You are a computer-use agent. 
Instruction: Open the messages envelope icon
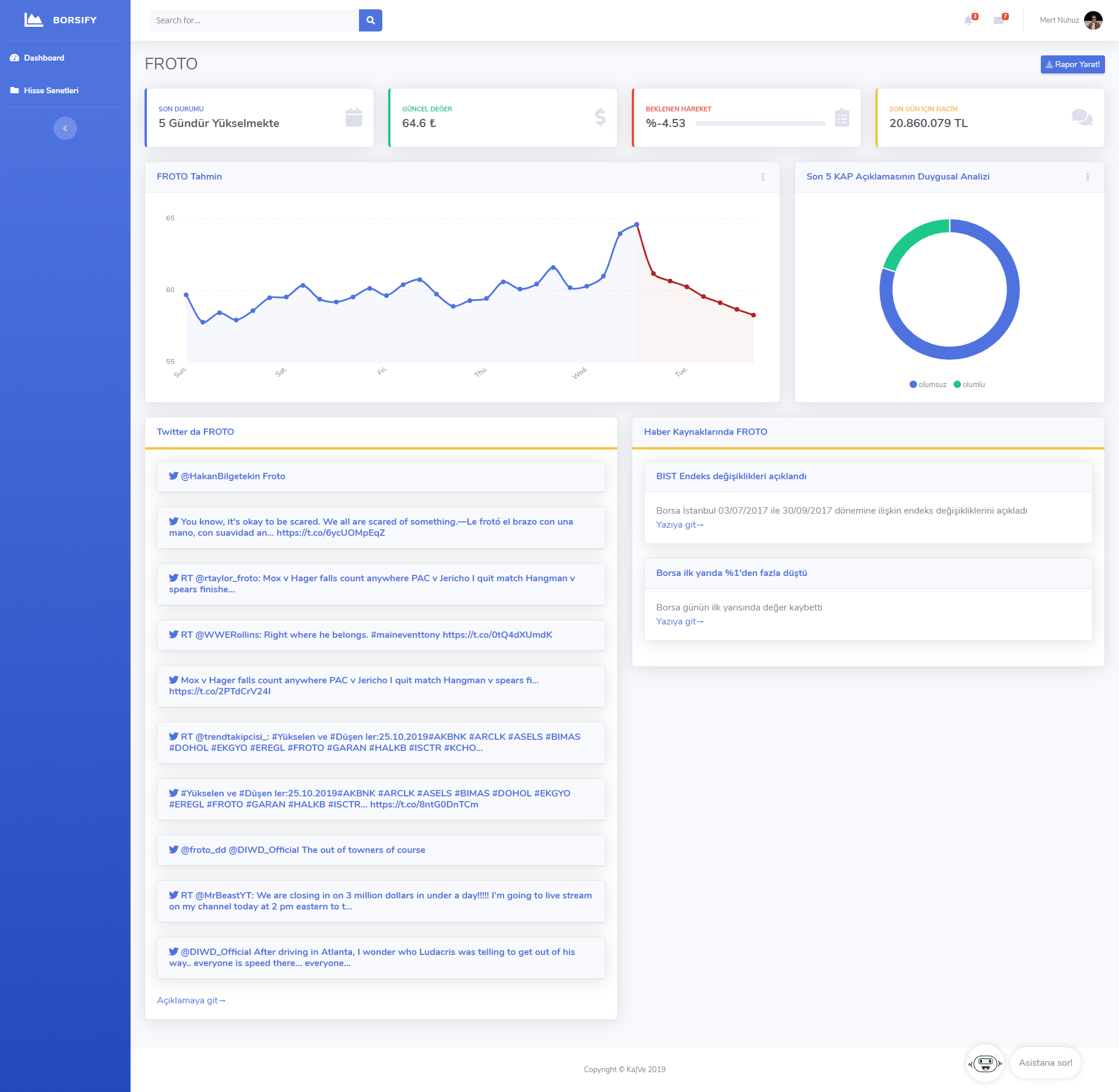click(x=998, y=20)
